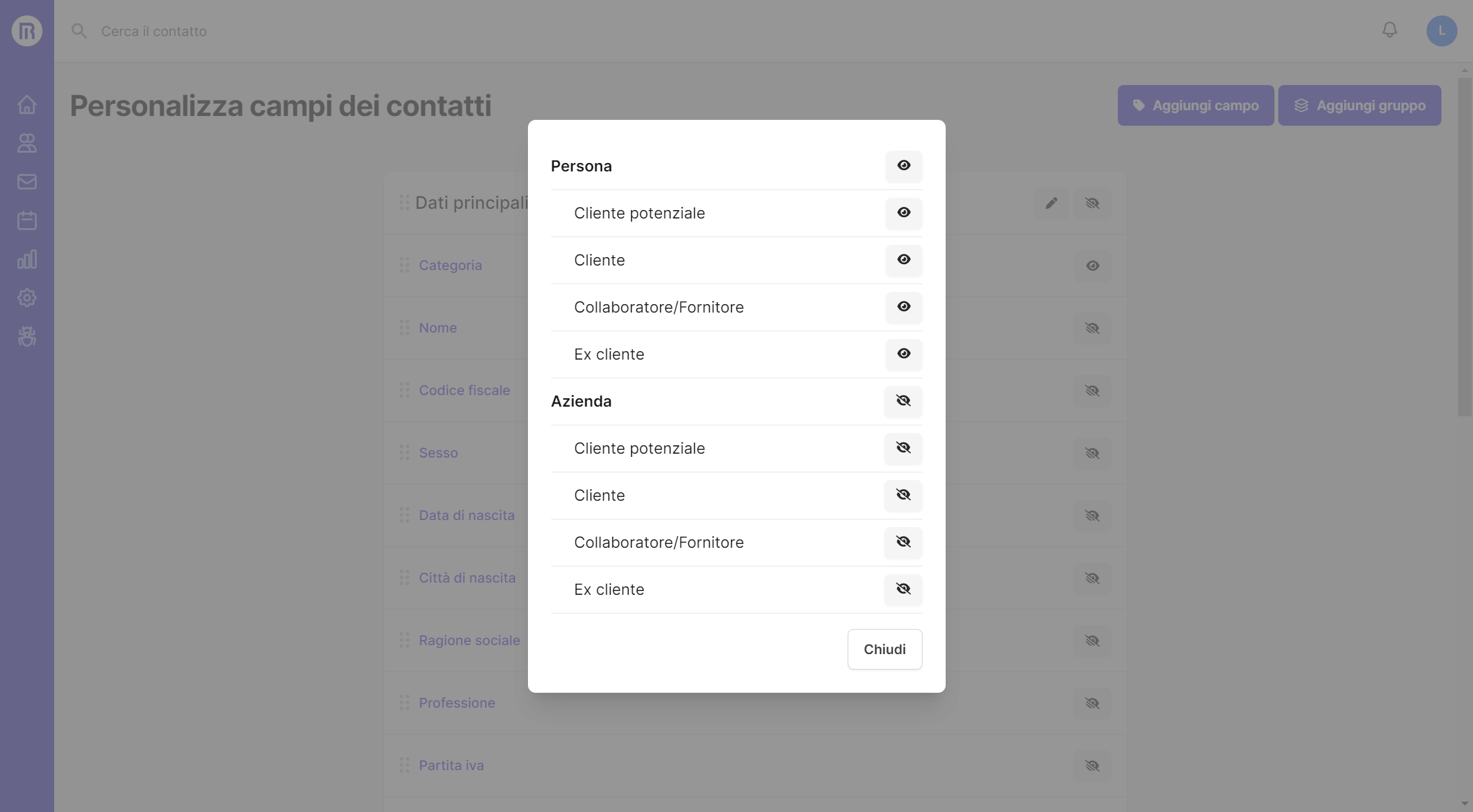Click the Aggiungi gruppo button
This screenshot has width=1473, height=812.
[x=1359, y=106]
